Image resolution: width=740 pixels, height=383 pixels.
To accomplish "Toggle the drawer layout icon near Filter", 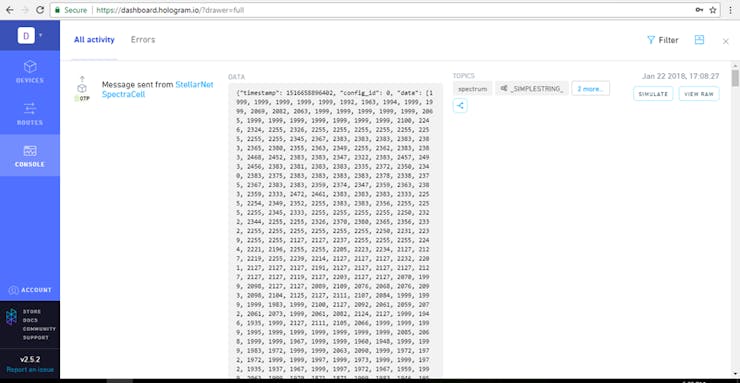I will click(699, 40).
